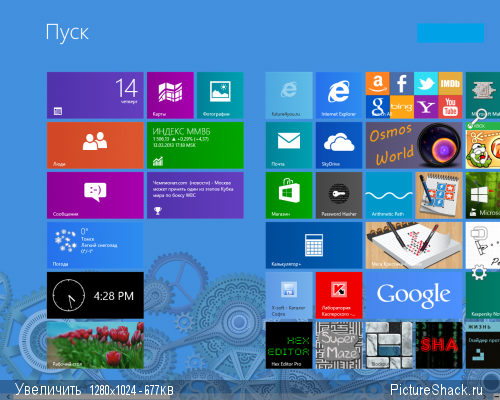The image size is (500, 400).
Task: Open the Сообщения messaging tile
Action: click(95, 195)
